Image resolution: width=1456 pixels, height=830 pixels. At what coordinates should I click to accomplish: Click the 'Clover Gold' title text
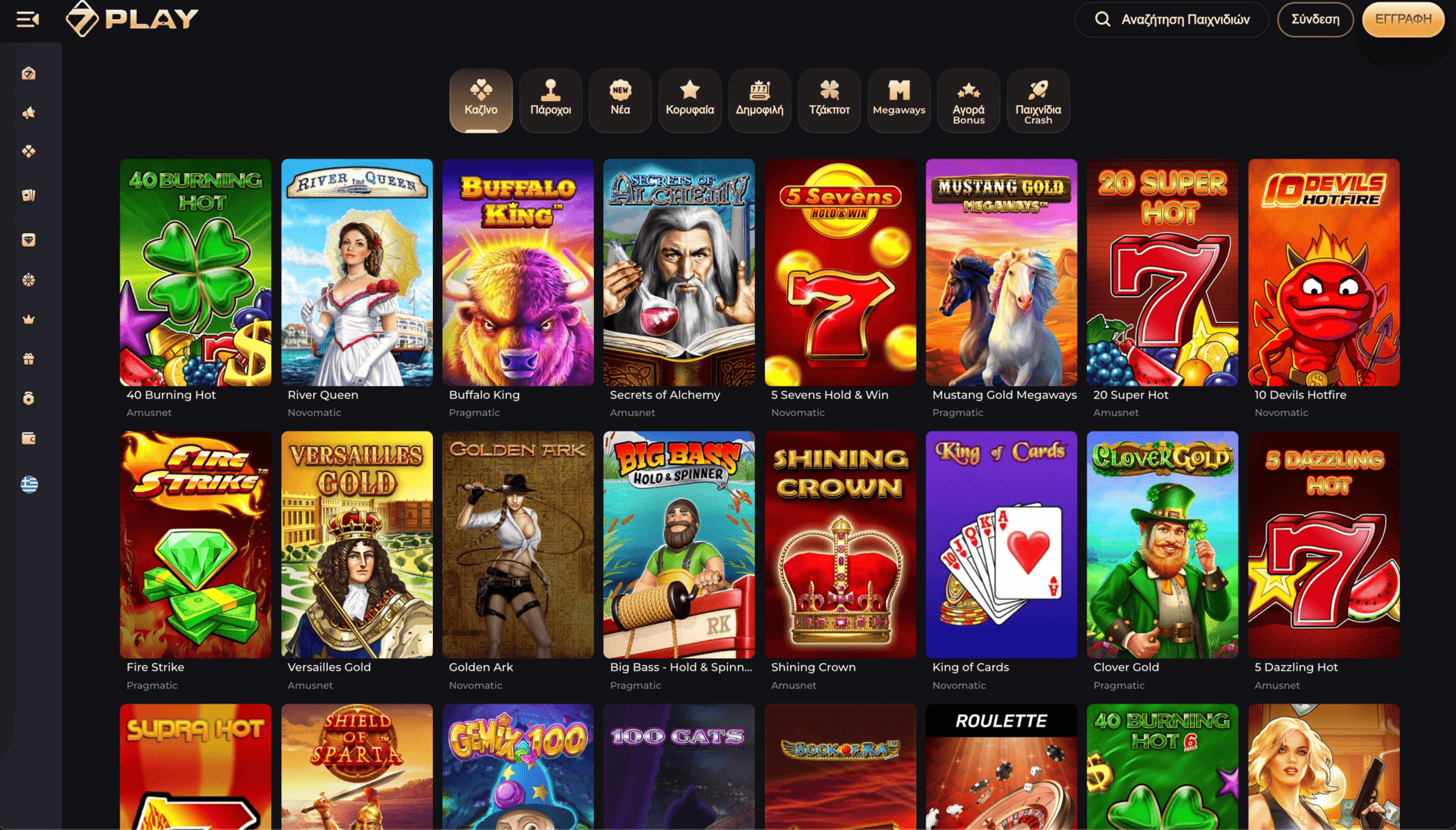click(1126, 668)
